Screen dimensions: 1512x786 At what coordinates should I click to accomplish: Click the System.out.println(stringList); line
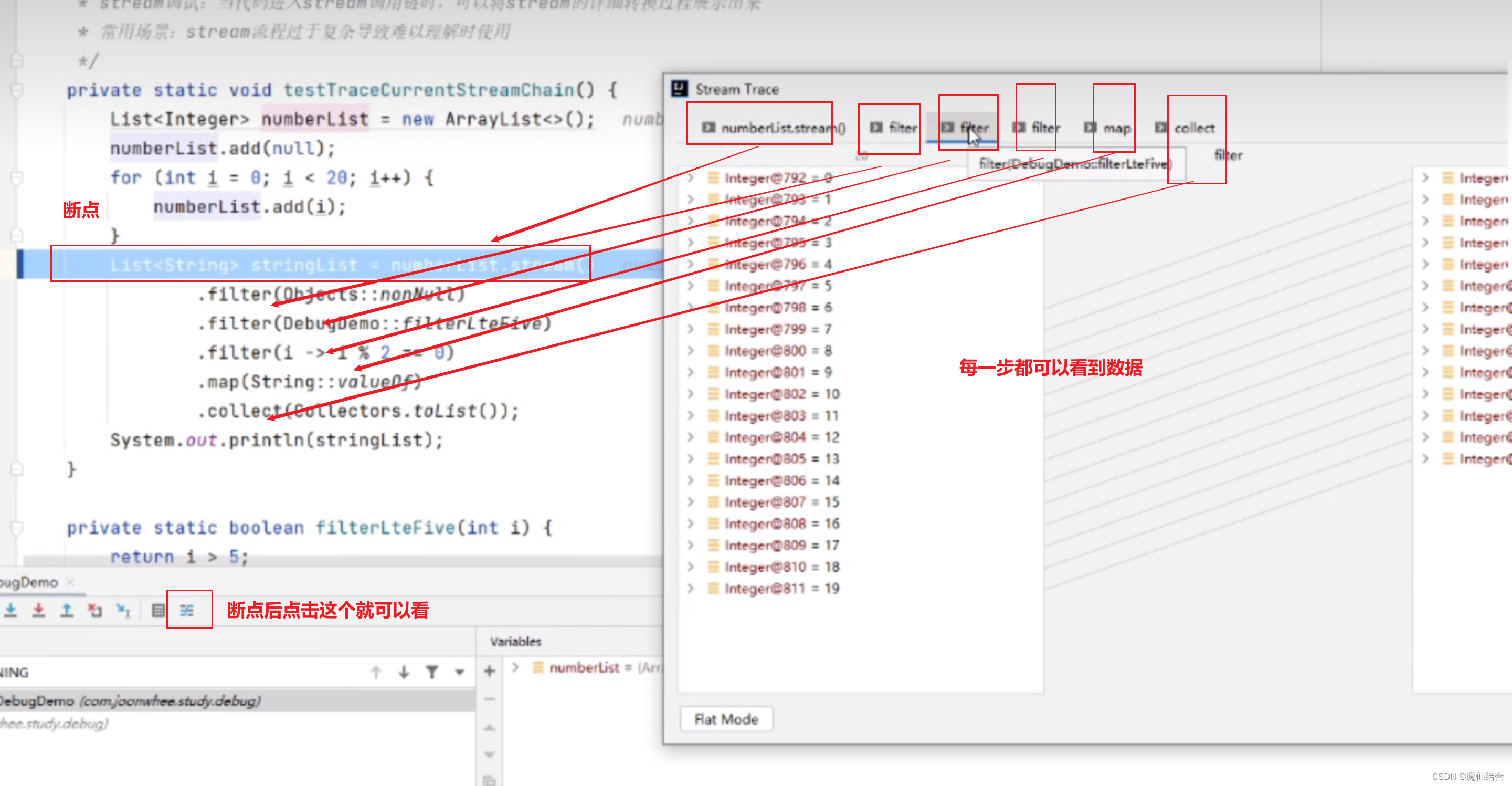point(277,440)
